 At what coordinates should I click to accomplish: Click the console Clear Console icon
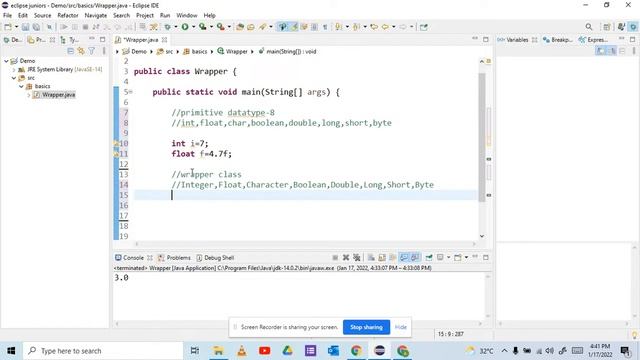point(371,258)
